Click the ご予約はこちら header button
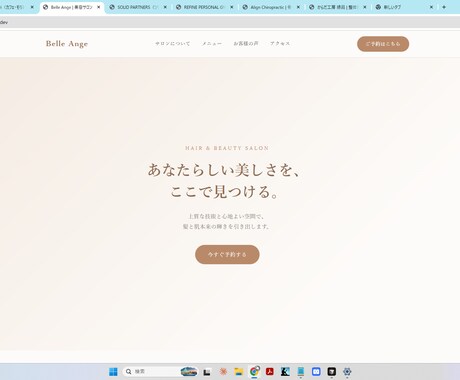This screenshot has height=380, width=460. point(383,44)
